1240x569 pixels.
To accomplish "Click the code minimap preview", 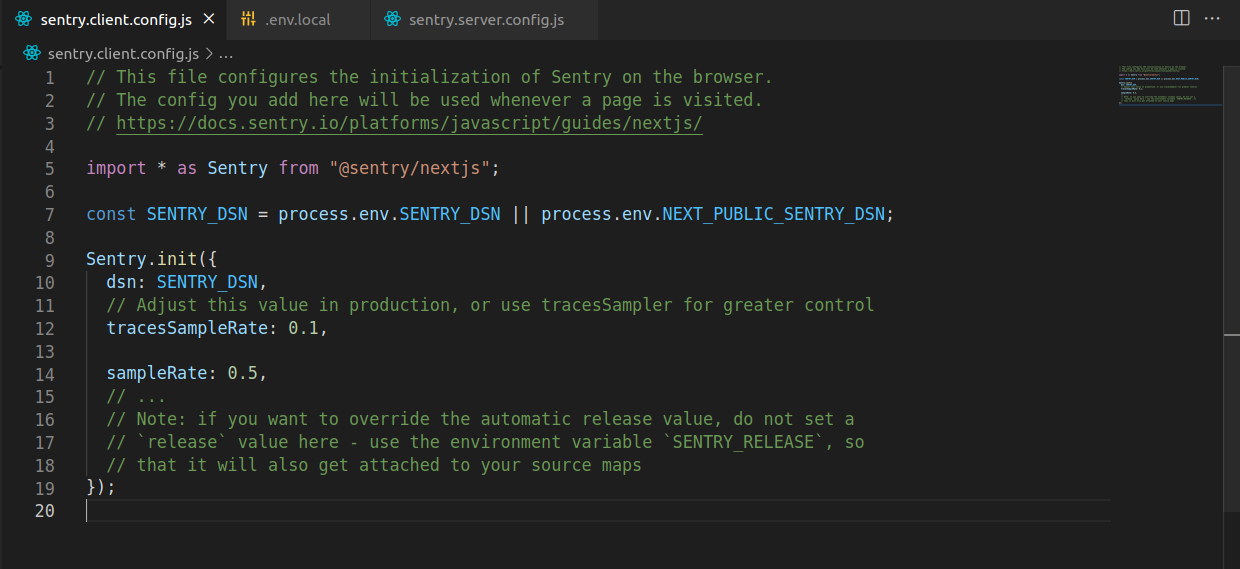I will click(x=1169, y=85).
